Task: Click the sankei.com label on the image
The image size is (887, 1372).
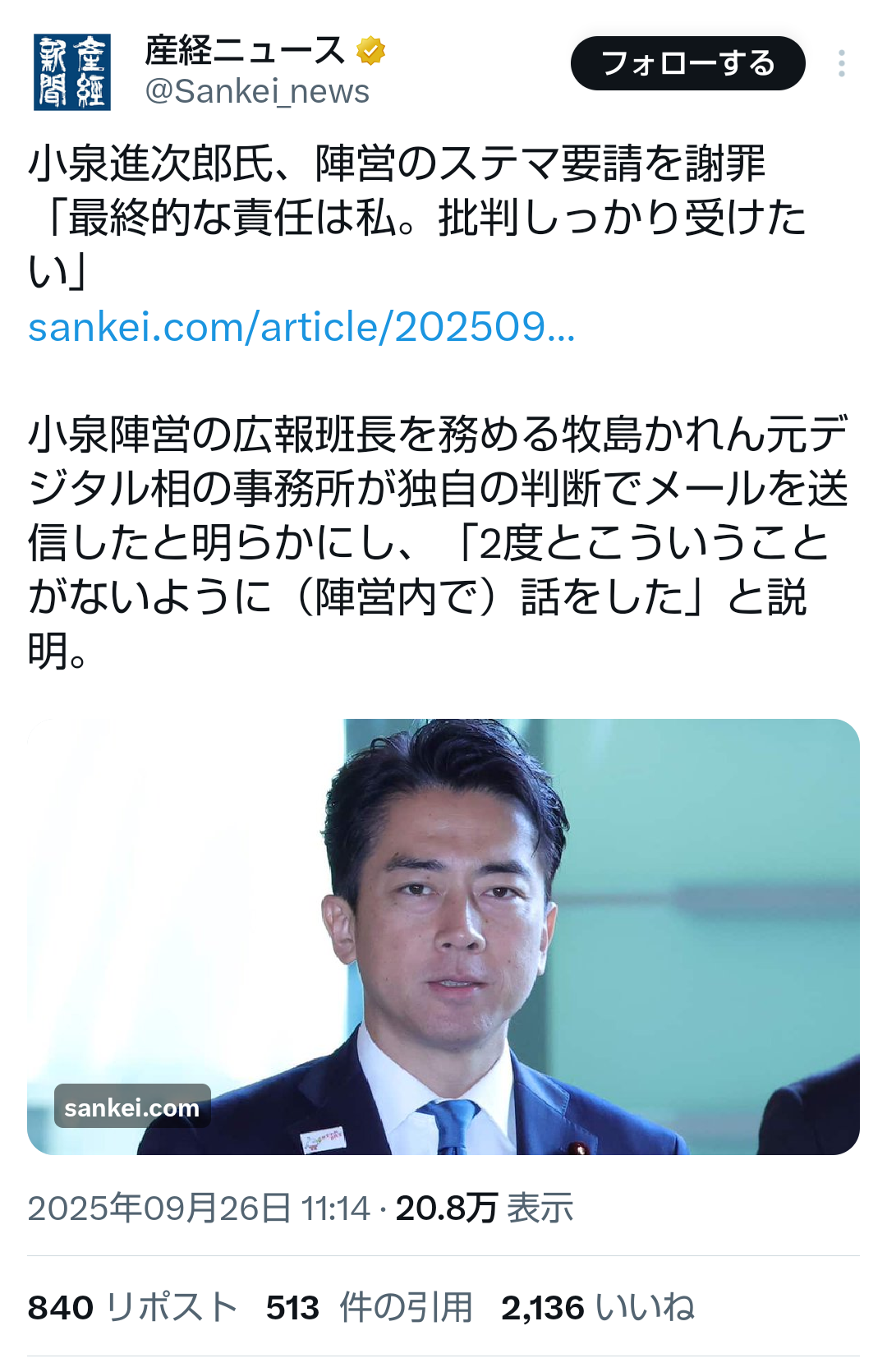Action: point(132,1107)
